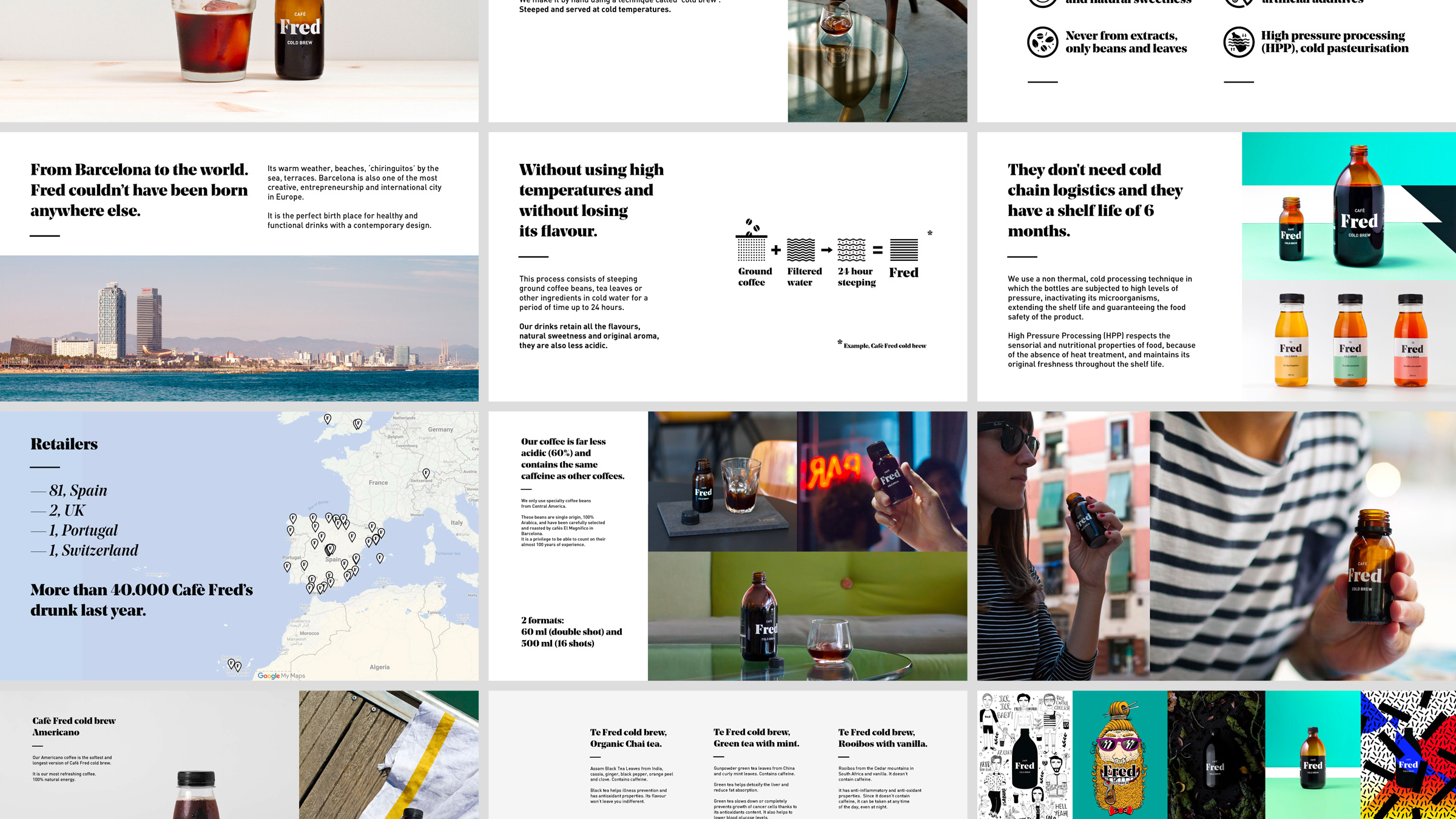Click the coffee beans and leaves icon
This screenshot has width=1456, height=819.
click(x=1042, y=42)
